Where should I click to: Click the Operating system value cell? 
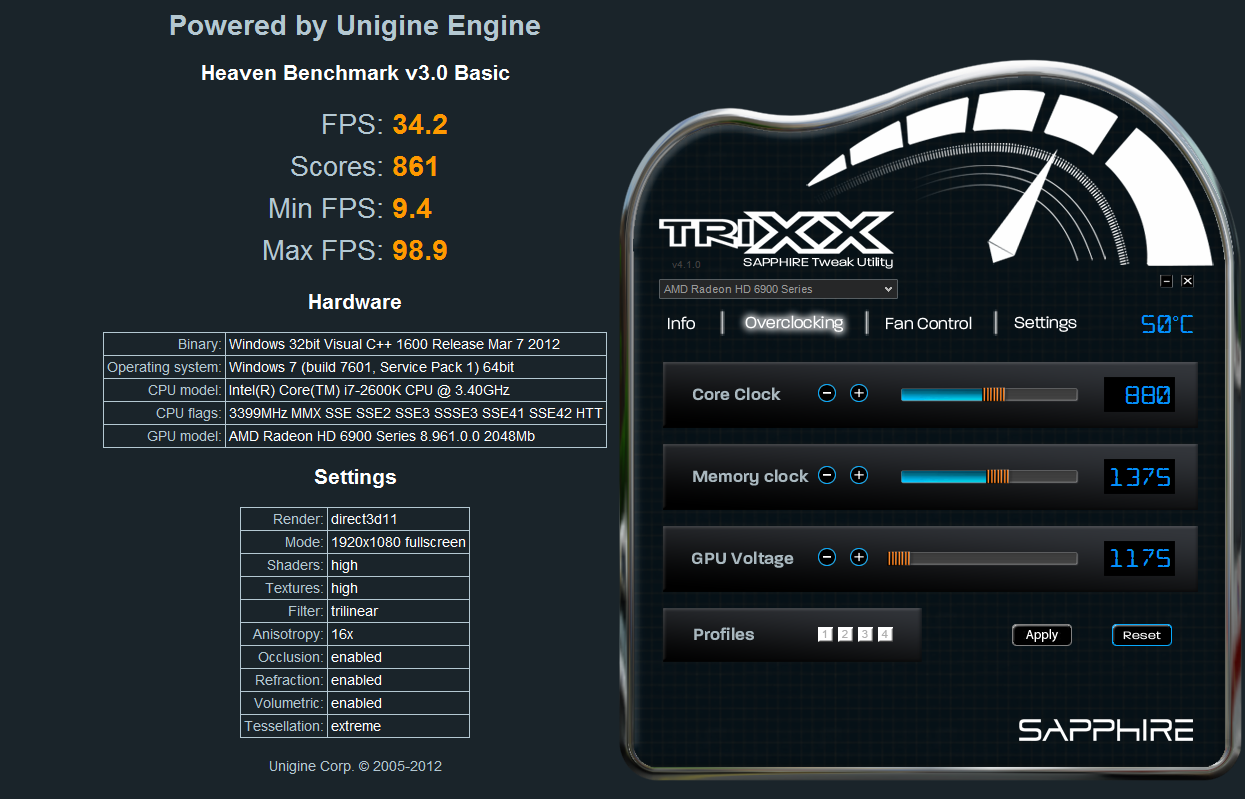tap(416, 367)
